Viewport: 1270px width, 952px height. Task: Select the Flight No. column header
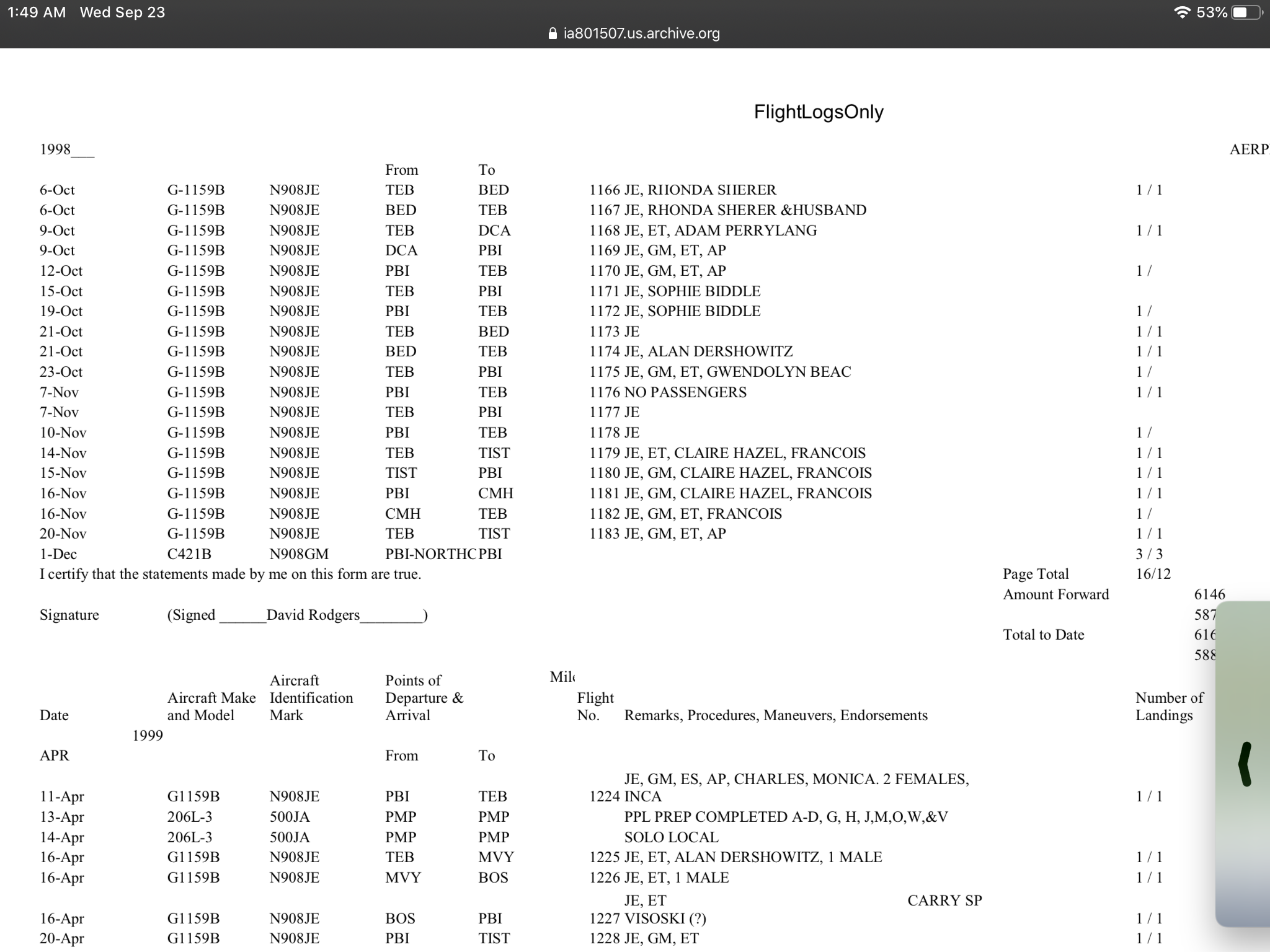595,707
